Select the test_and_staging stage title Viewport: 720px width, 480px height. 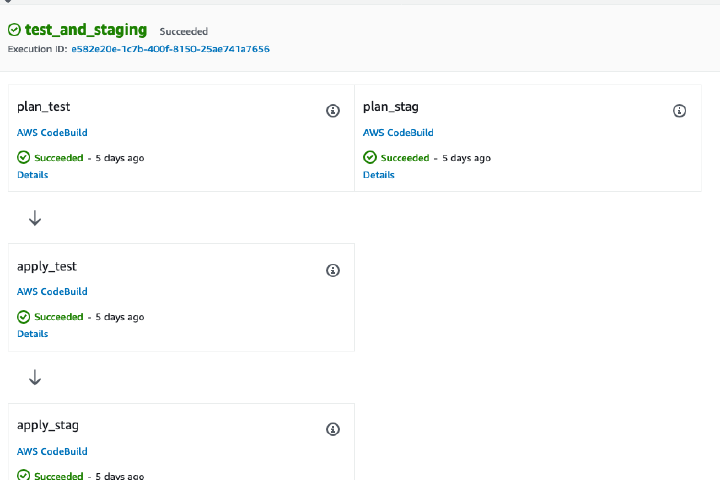pos(85,31)
